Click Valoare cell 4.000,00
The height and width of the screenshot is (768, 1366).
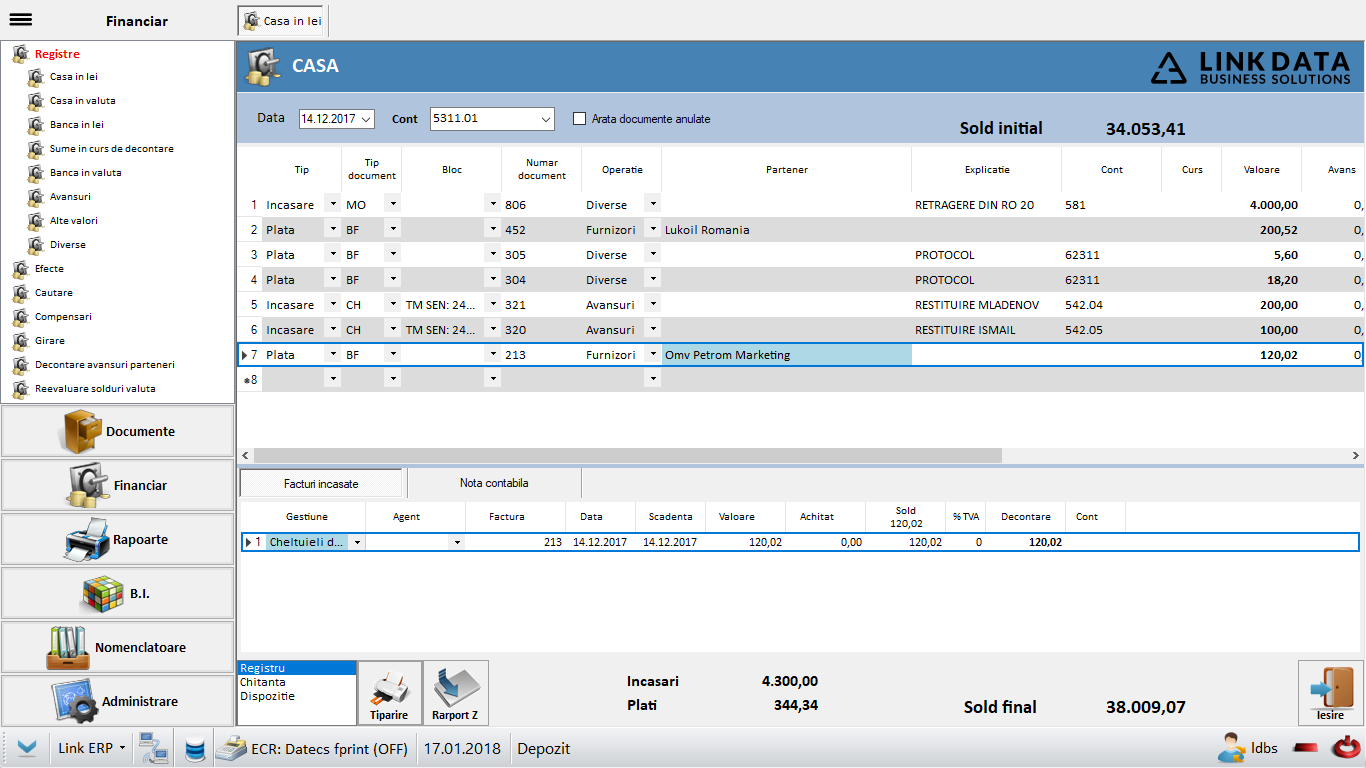click(1261, 204)
